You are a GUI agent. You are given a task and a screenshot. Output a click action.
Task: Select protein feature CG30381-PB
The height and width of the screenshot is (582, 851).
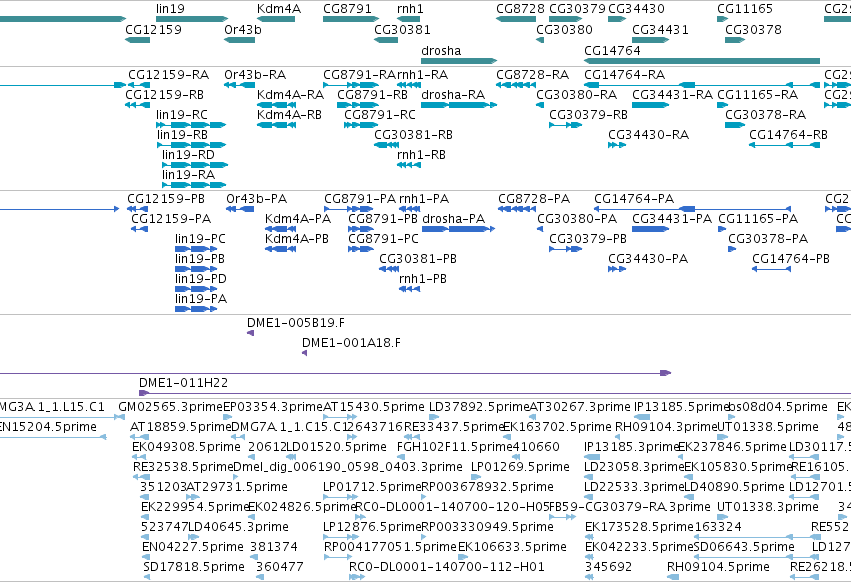coord(389,269)
